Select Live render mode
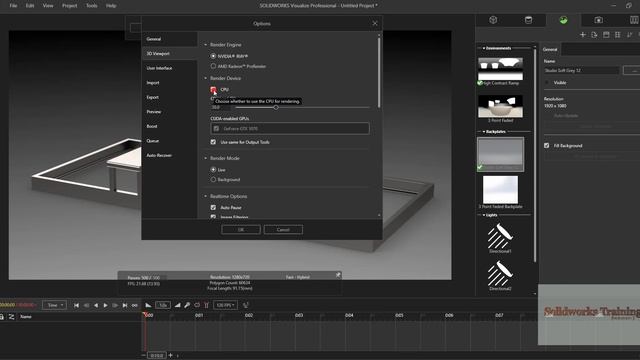Viewport: 640px width, 360px height. [x=213, y=169]
